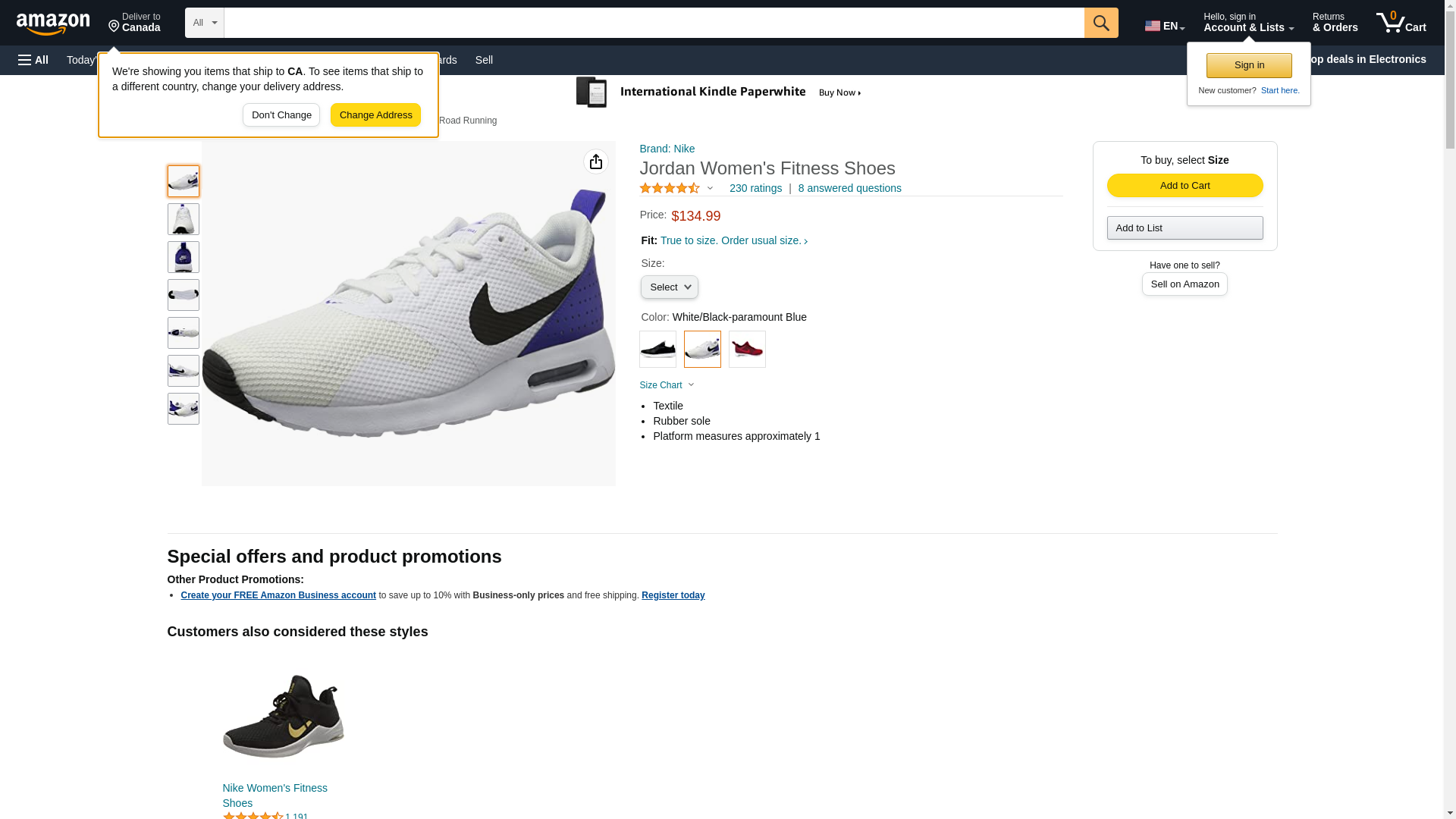Expand the search category All dropdown
The width and height of the screenshot is (1456, 819).
(x=205, y=23)
